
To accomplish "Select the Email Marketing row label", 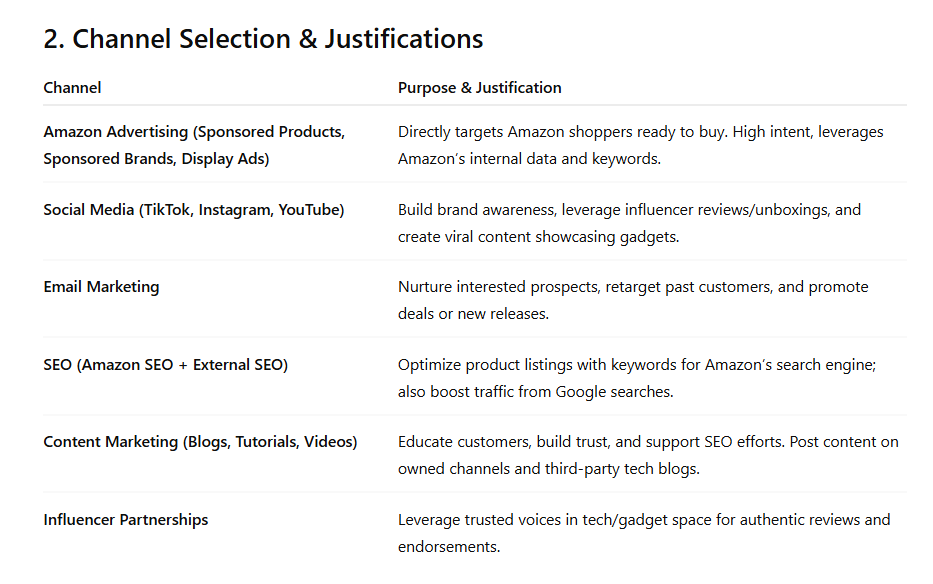I will coord(101,287).
